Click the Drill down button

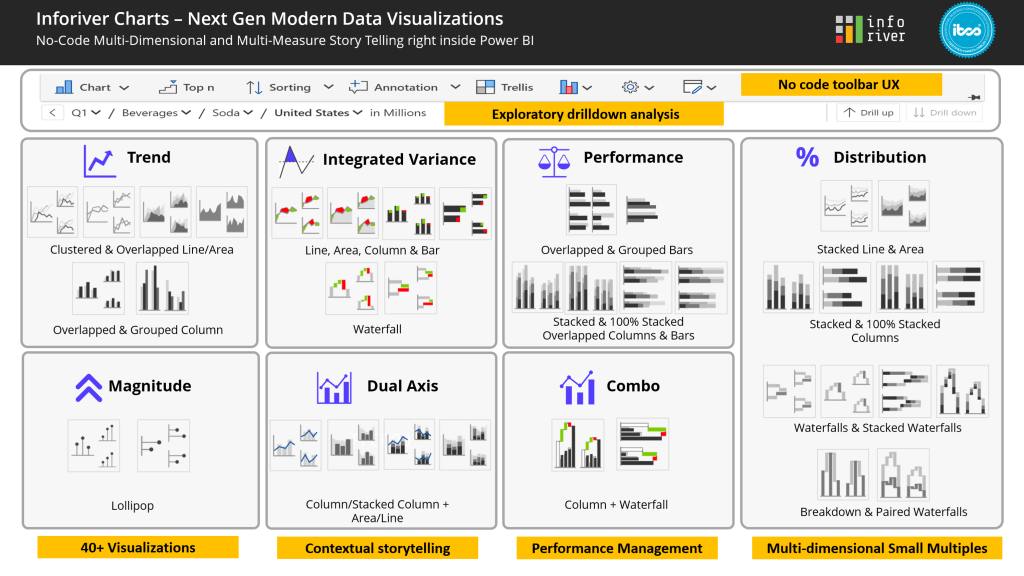coord(943,113)
